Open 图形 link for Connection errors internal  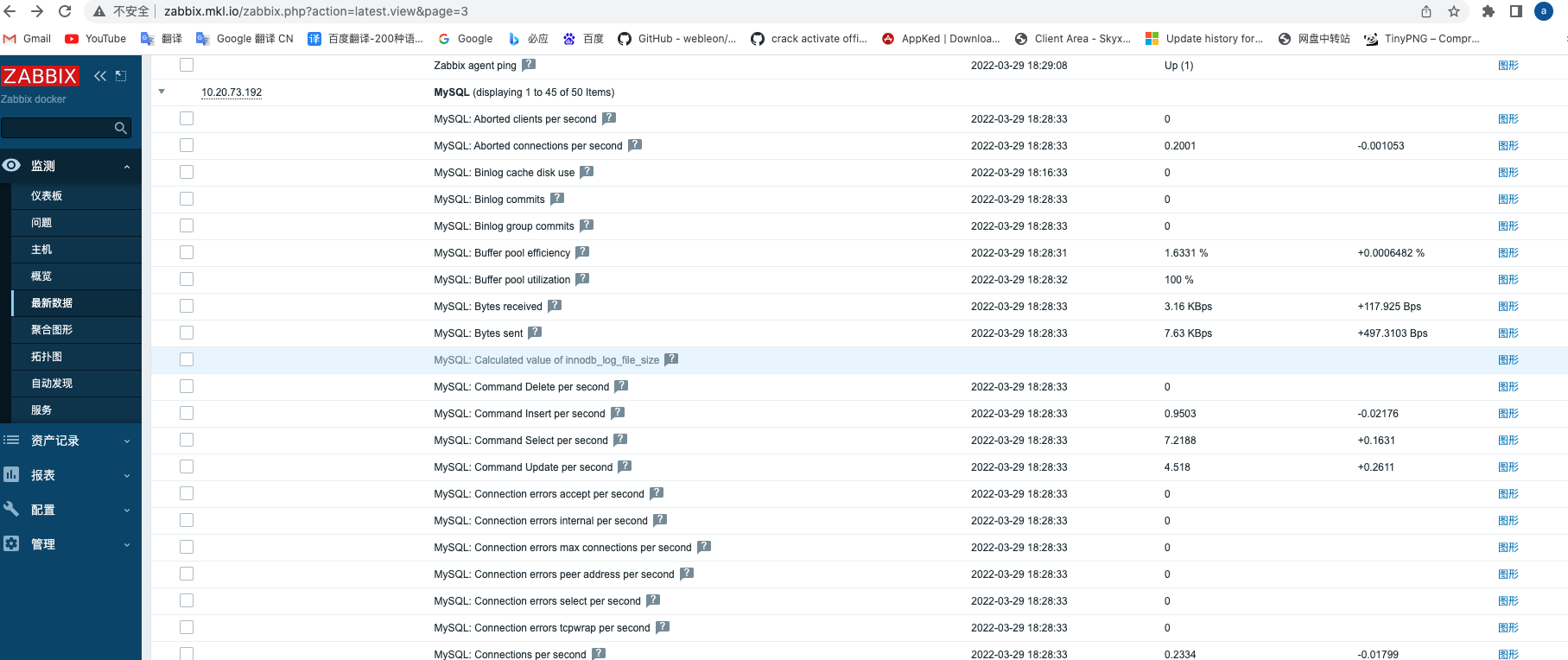point(1508,520)
